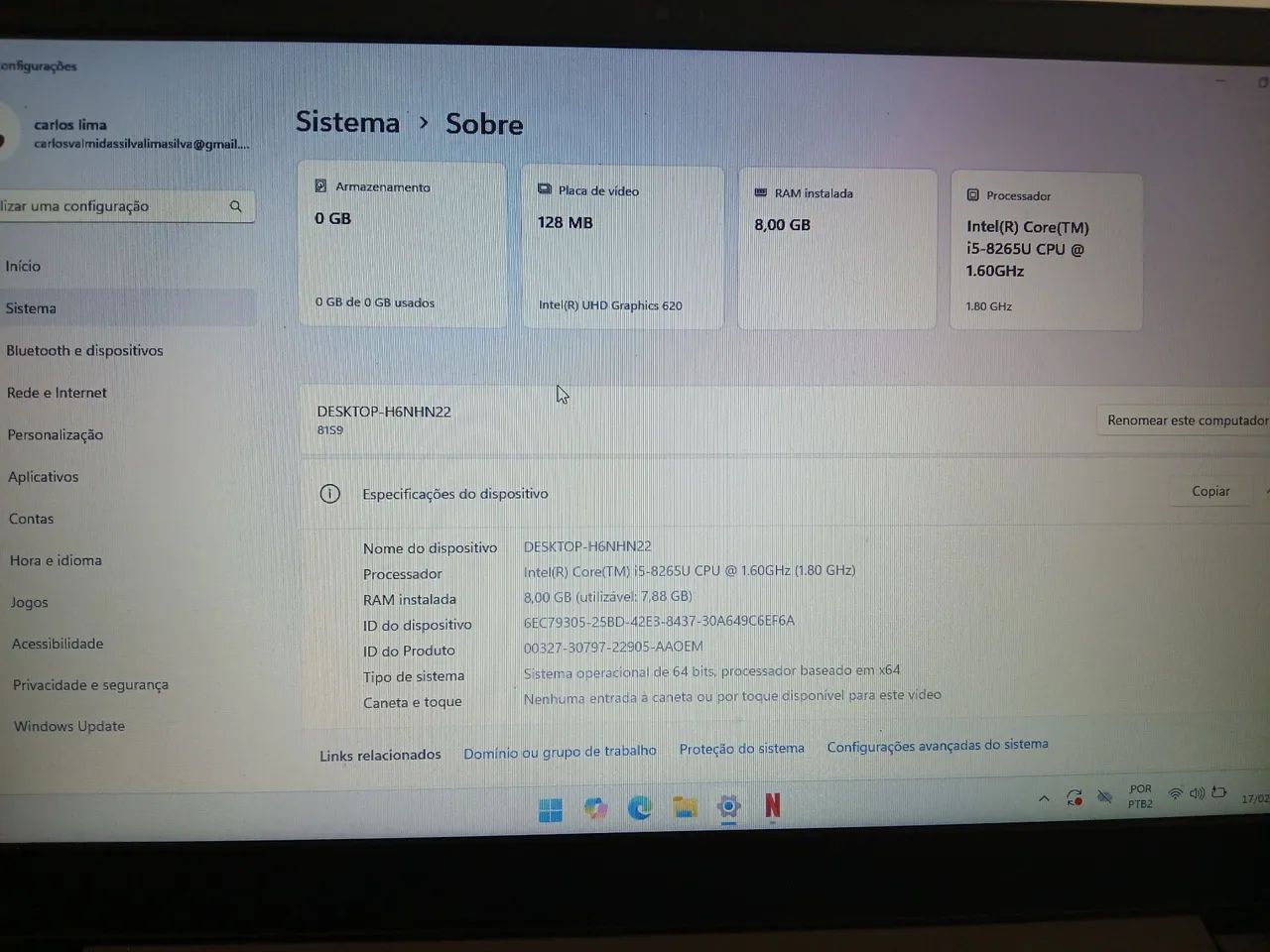Open Netflix app from taskbar

point(772,805)
